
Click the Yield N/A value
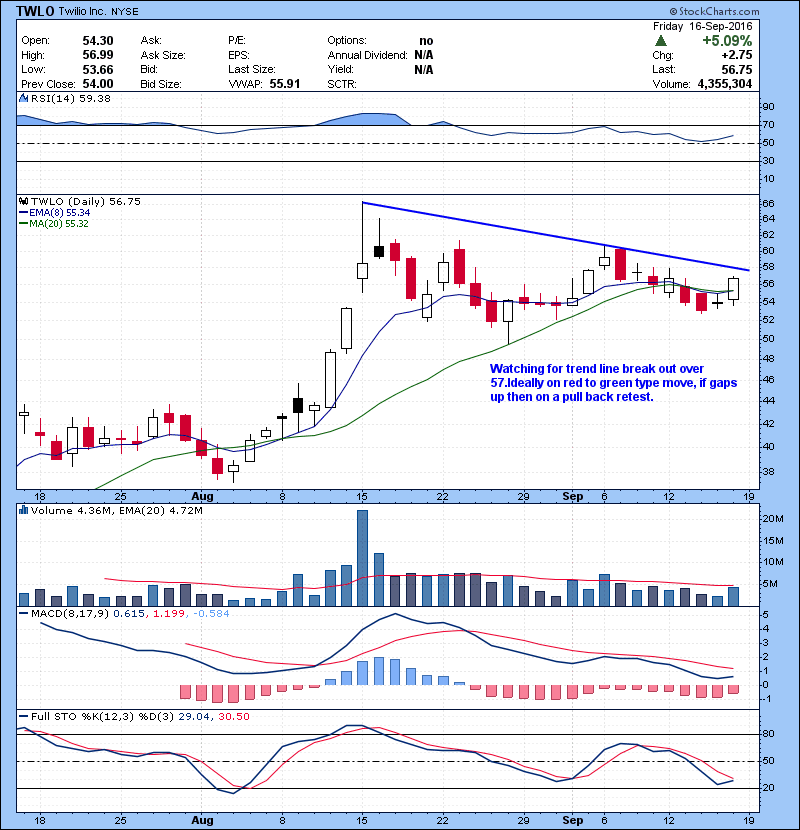click(424, 69)
